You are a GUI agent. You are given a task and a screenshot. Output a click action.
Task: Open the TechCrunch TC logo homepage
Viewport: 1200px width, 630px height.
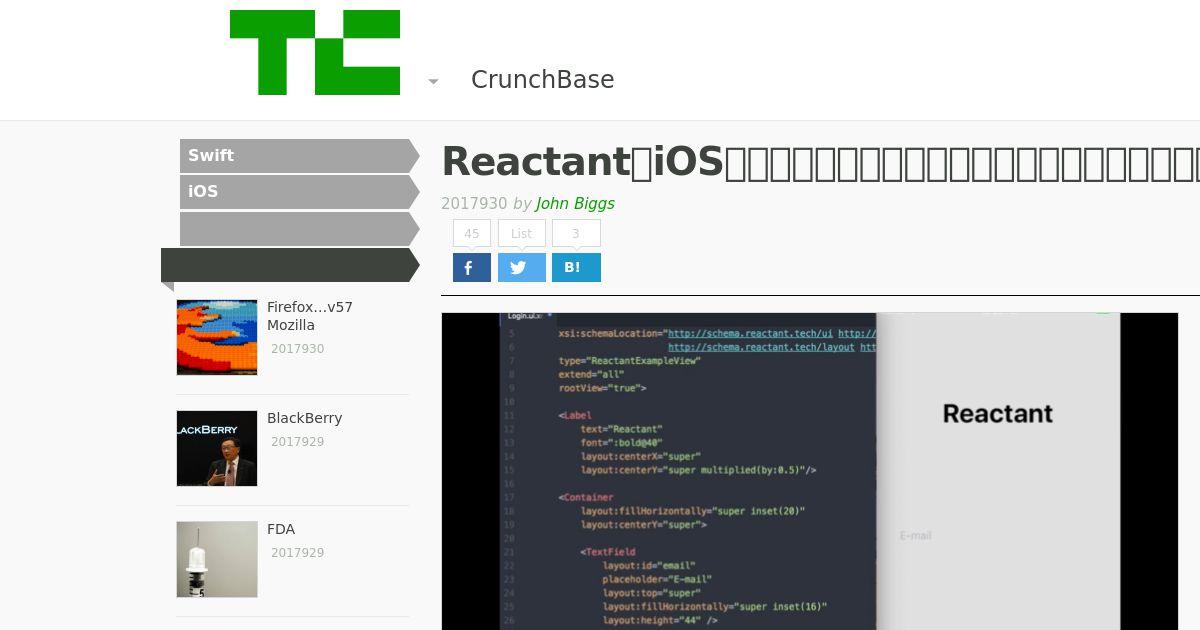pos(315,53)
